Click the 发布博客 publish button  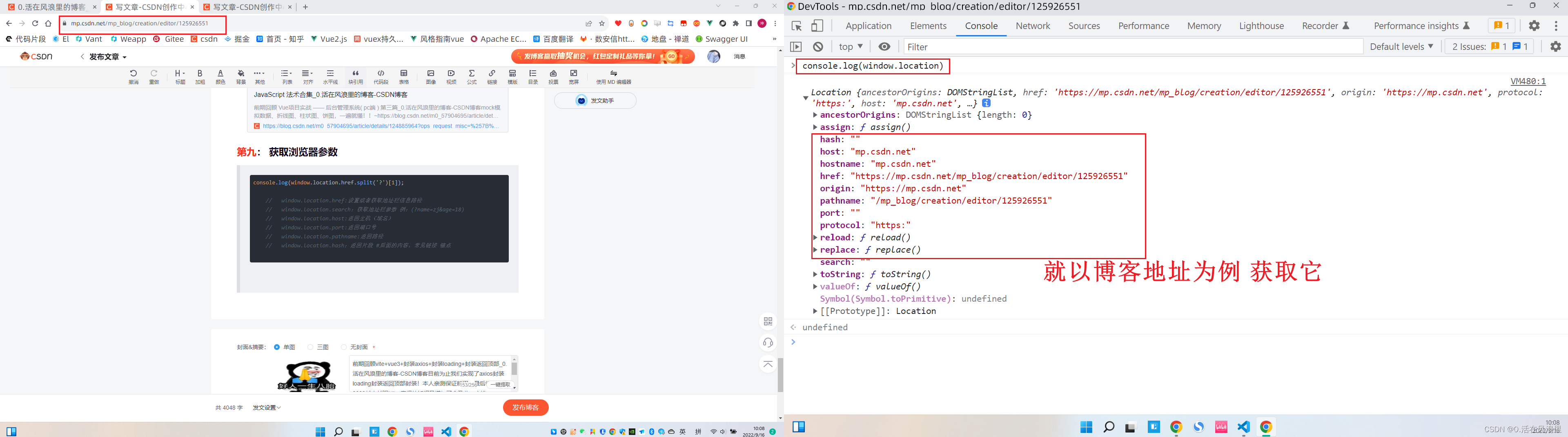tap(525, 407)
